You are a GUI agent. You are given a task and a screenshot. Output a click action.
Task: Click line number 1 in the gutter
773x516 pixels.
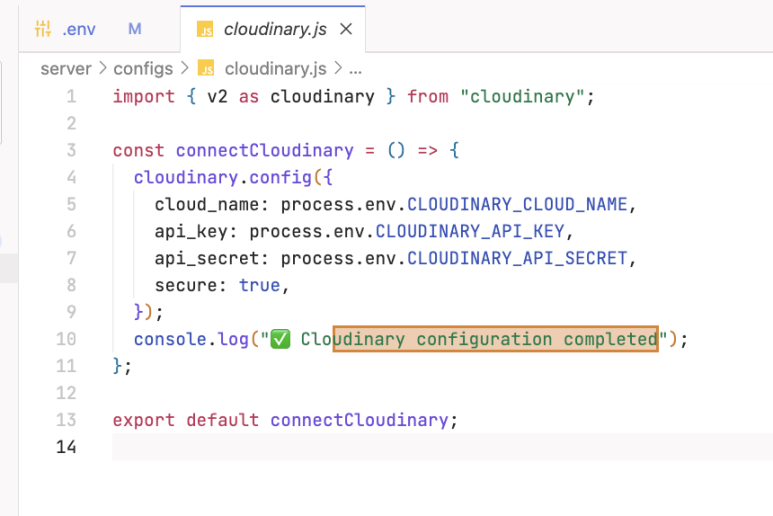point(71,96)
